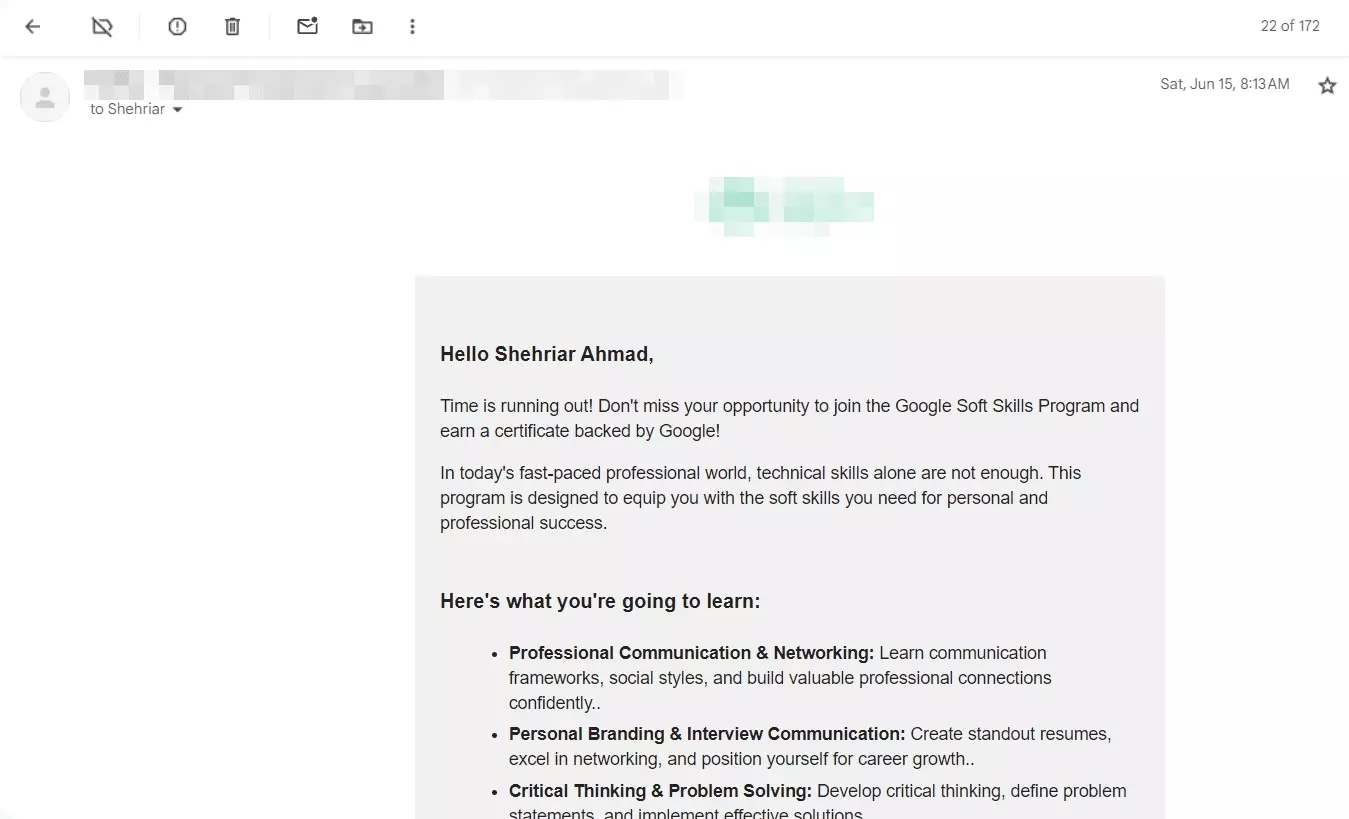Open recipient details via 'to Shehriar'

[x=128, y=109]
